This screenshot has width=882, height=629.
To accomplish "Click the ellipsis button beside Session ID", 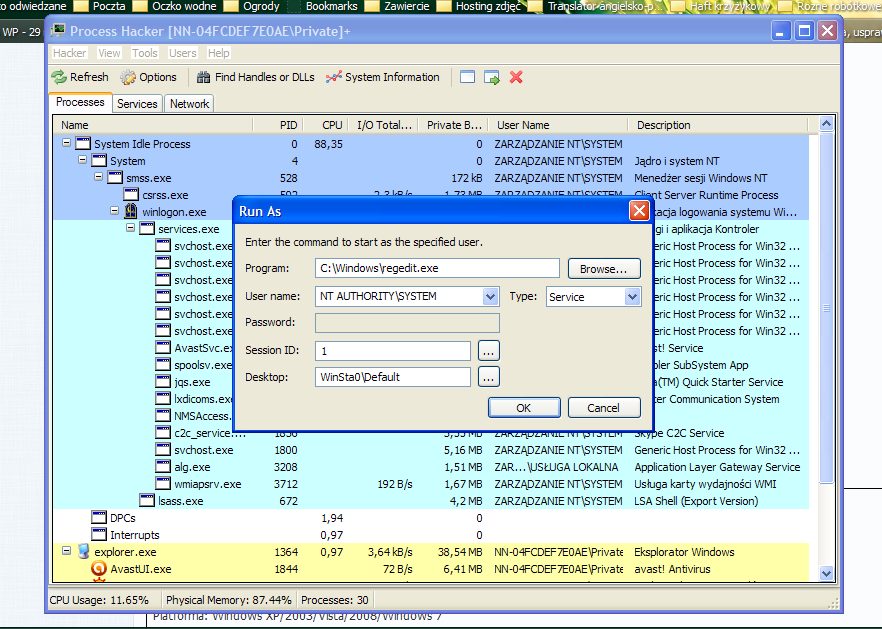I will click(x=488, y=351).
